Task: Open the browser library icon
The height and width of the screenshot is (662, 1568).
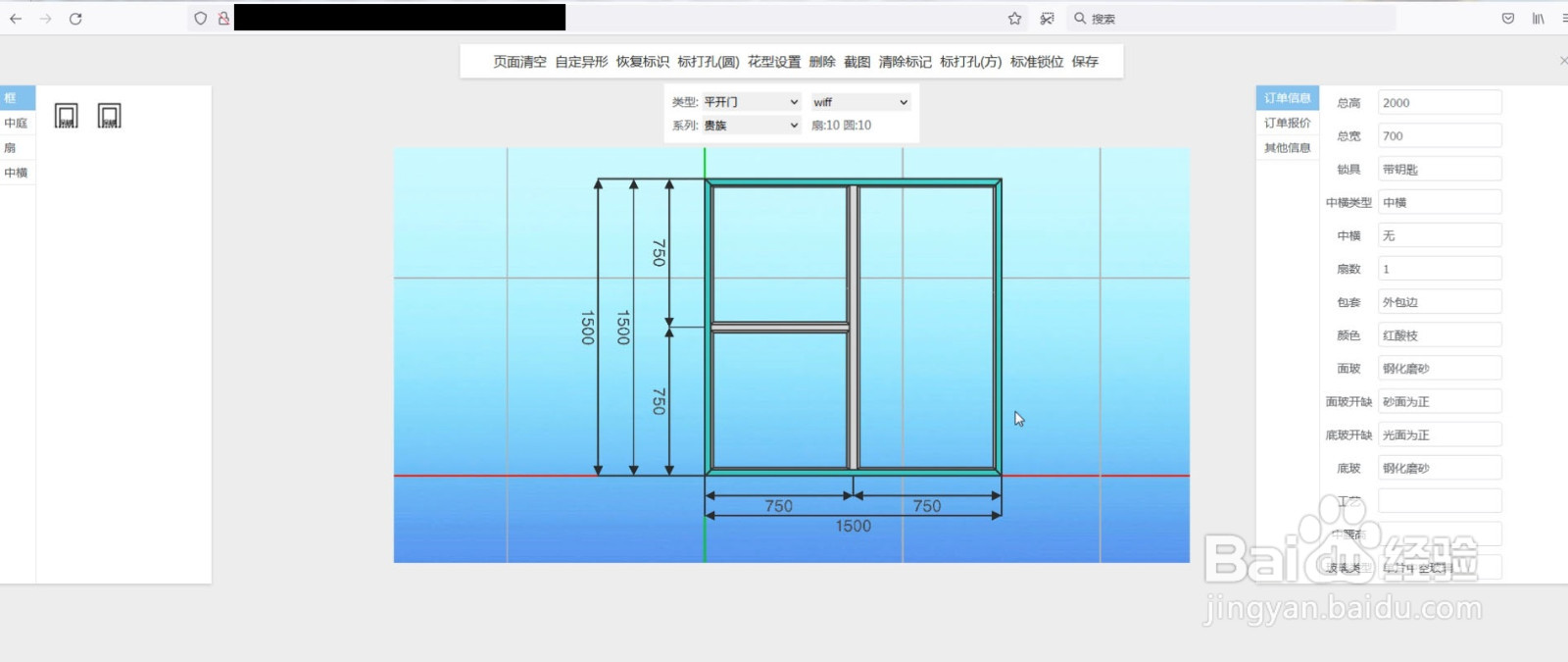Action: [1539, 19]
